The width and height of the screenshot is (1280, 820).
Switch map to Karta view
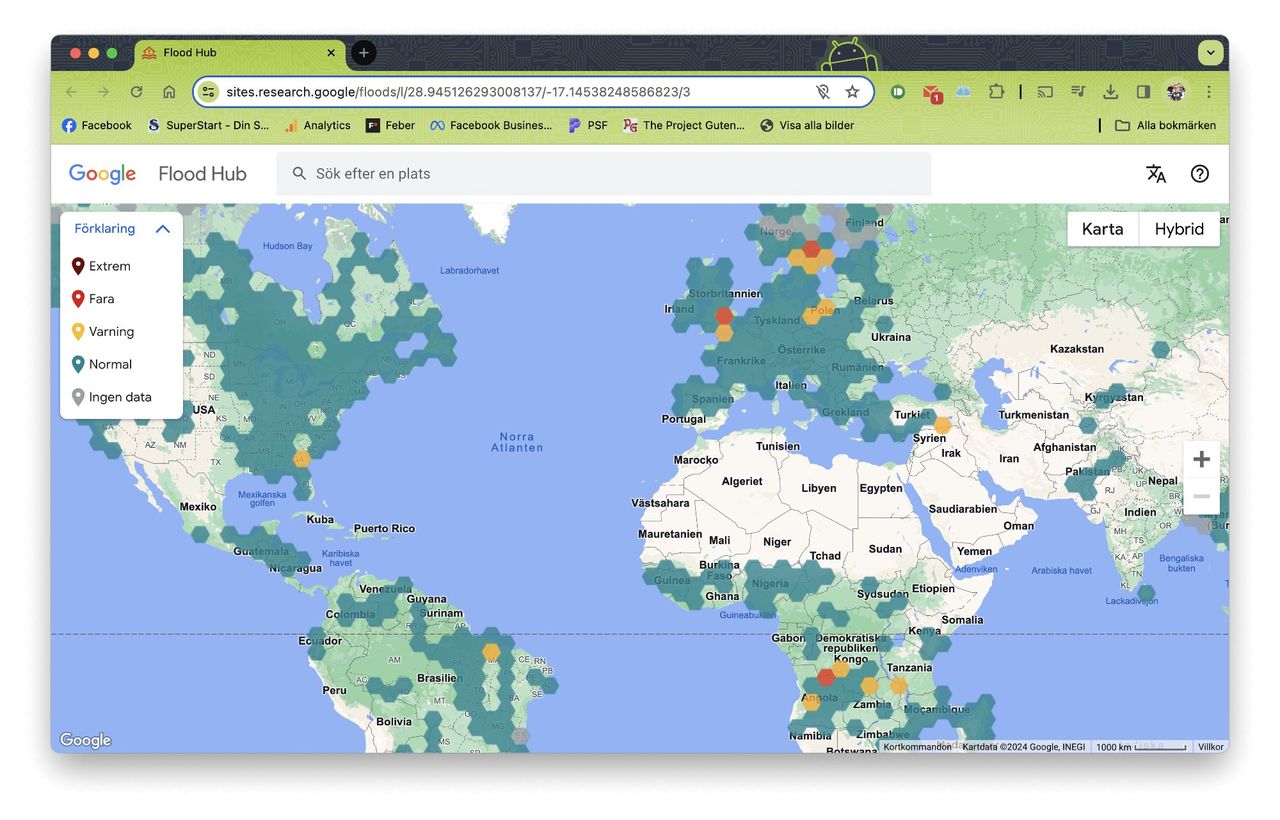pyautogui.click(x=1102, y=229)
